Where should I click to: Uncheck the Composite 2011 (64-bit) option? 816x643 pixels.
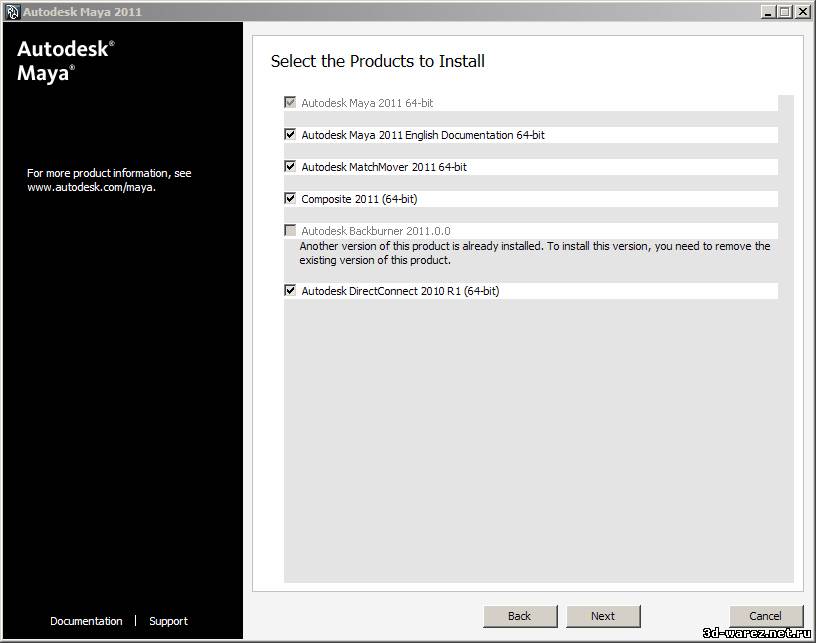click(290, 198)
